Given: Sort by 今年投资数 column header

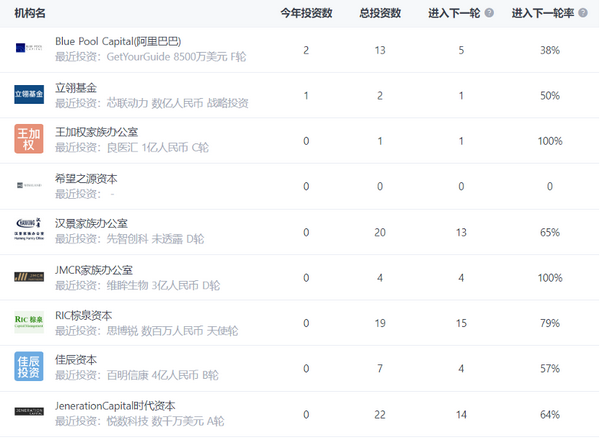Looking at the screenshot, I should pyautogui.click(x=306, y=13).
